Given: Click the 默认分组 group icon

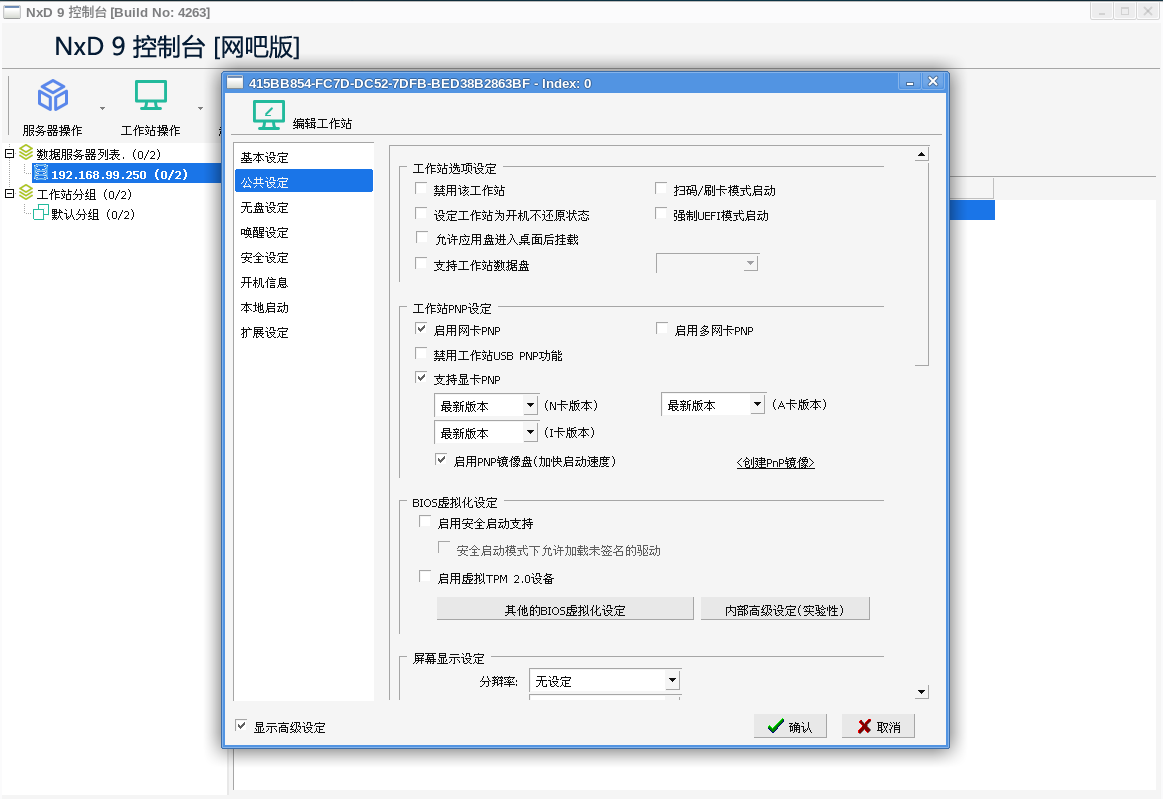Looking at the screenshot, I should click(41, 214).
